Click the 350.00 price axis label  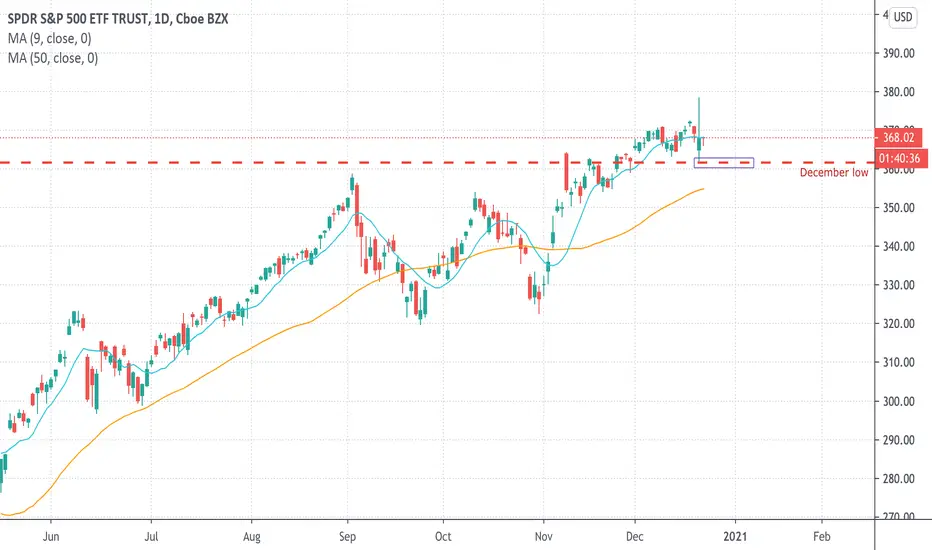[898, 208]
